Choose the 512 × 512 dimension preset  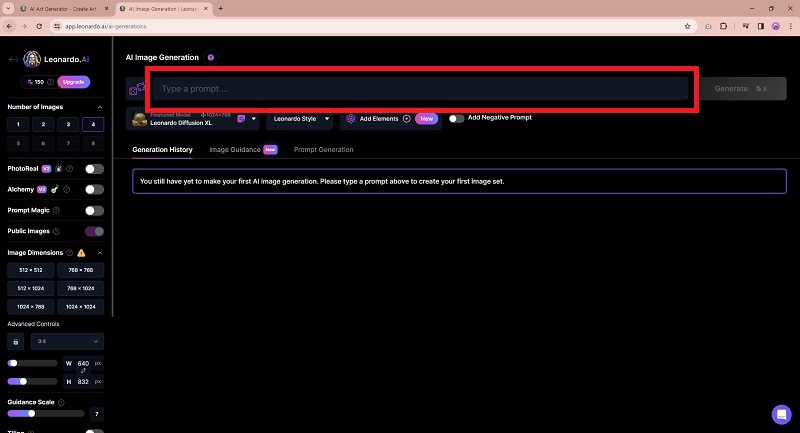click(31, 270)
